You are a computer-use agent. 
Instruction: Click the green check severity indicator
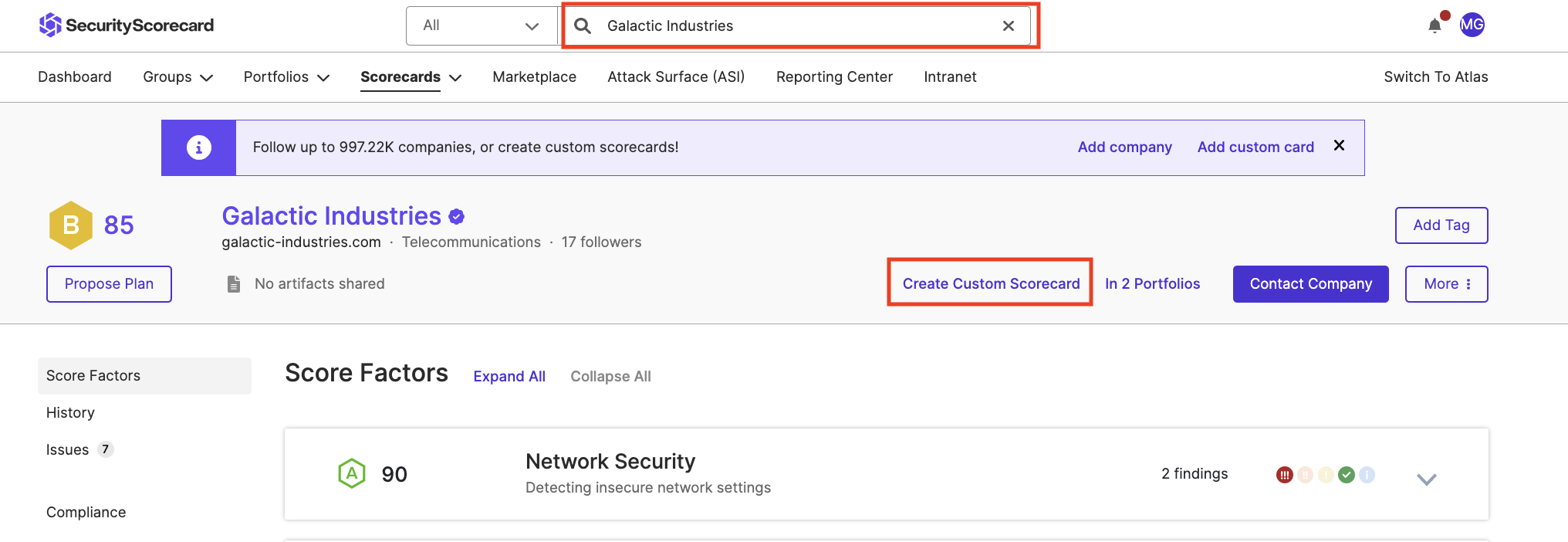pos(1347,475)
